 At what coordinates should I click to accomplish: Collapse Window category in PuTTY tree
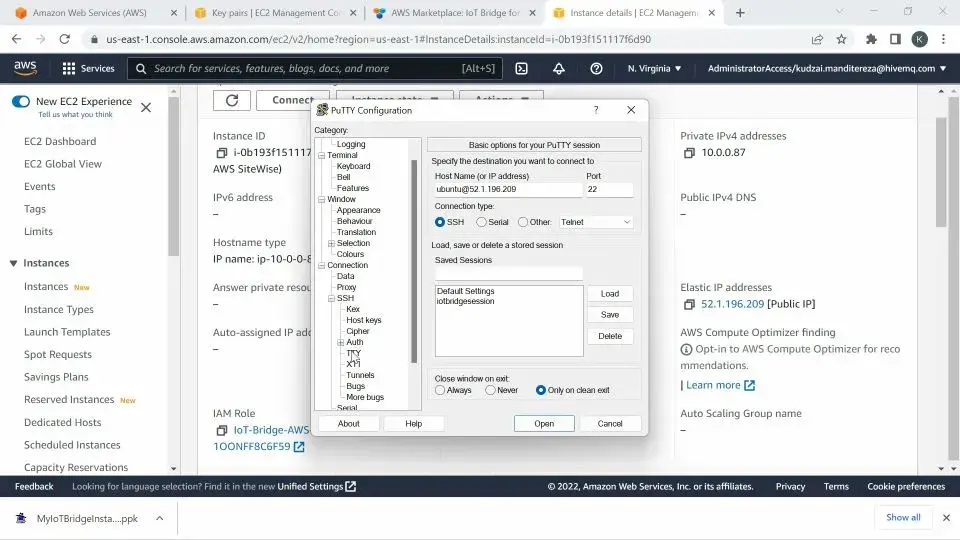[x=321, y=200]
